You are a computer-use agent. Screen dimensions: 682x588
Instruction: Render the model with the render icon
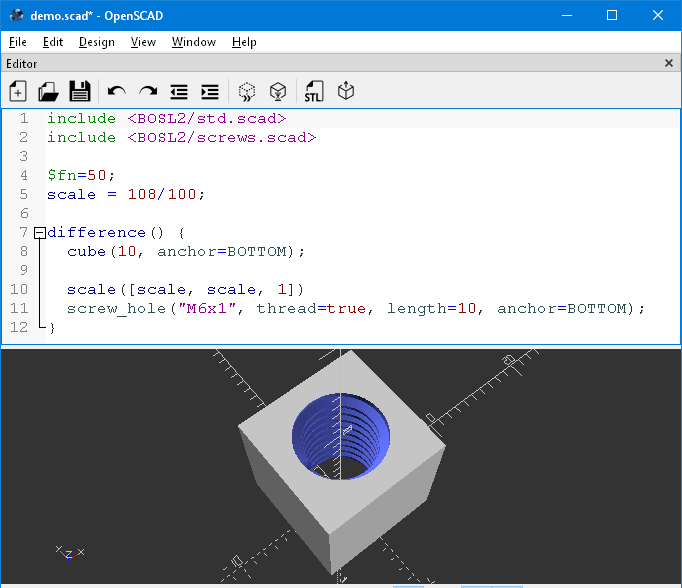click(x=278, y=92)
